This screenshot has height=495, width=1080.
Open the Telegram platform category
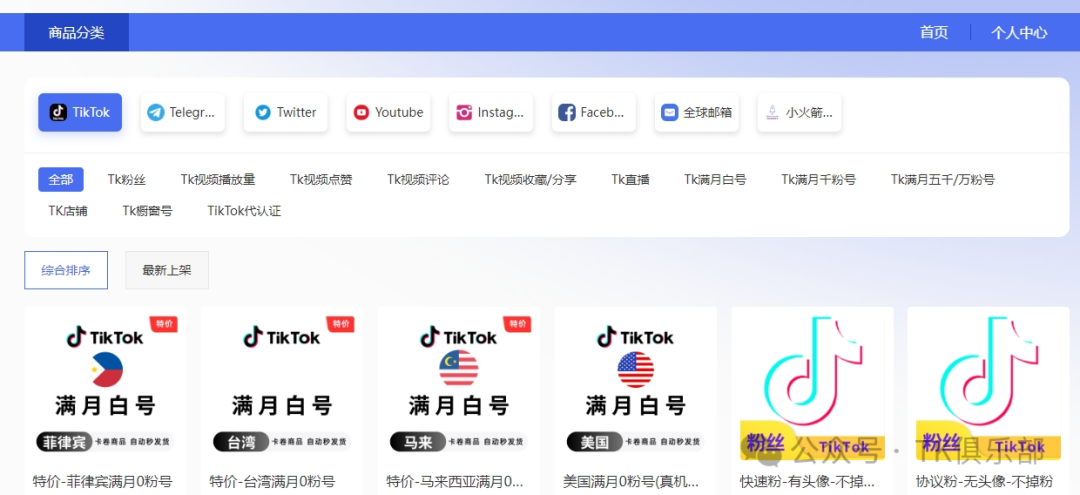point(183,112)
